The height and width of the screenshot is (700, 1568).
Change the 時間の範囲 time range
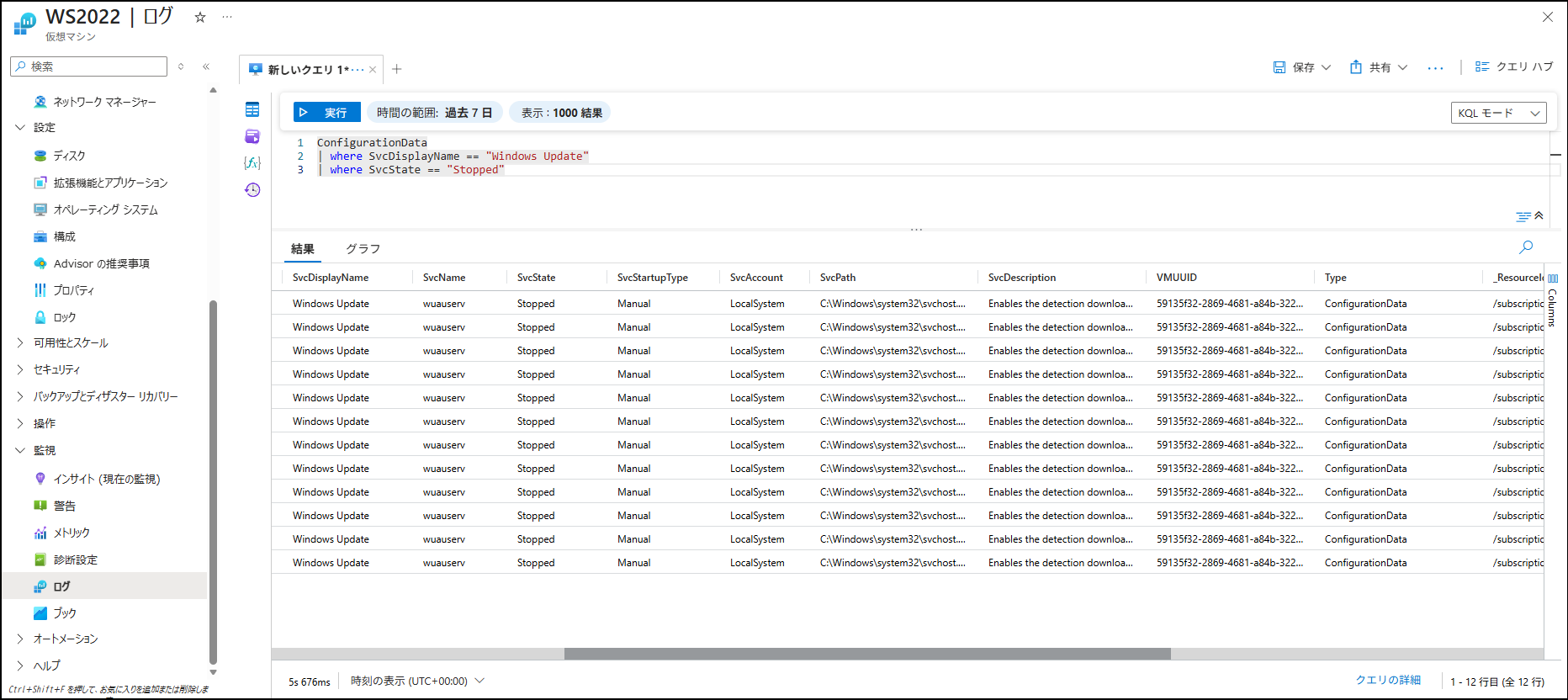tap(435, 113)
